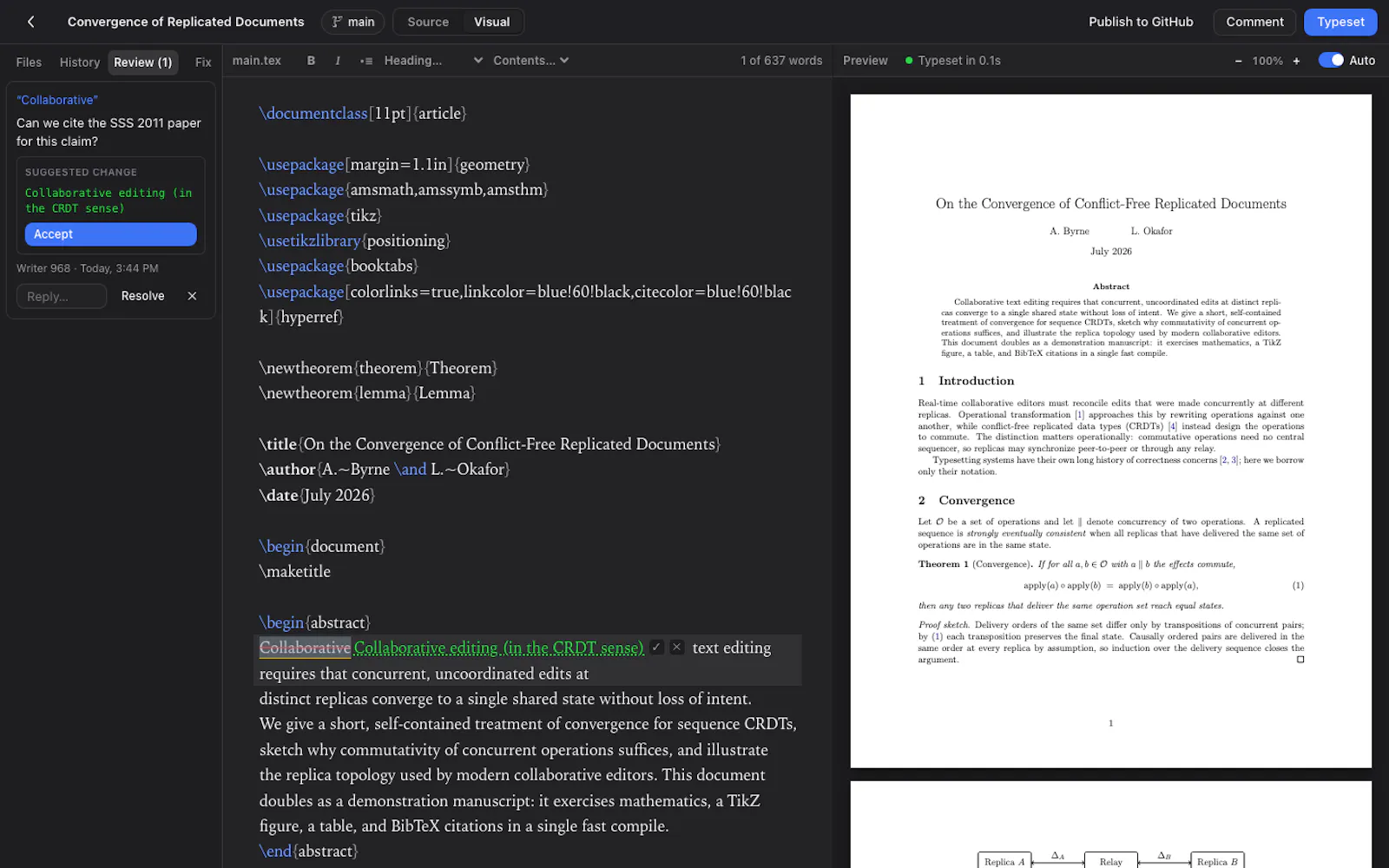Screen dimensions: 1389x868
Task: Zoom in preview with plus icon
Action: (x=1296, y=61)
